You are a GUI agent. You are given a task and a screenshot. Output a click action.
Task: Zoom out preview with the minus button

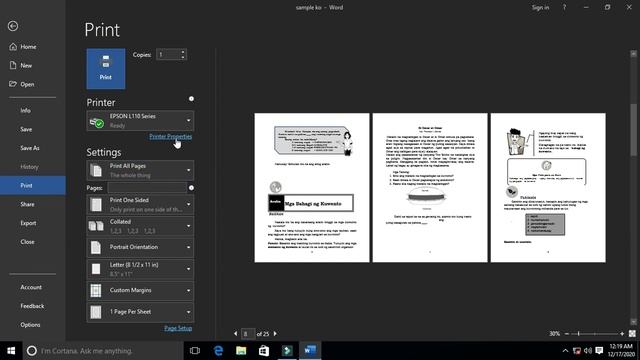tap(567, 333)
